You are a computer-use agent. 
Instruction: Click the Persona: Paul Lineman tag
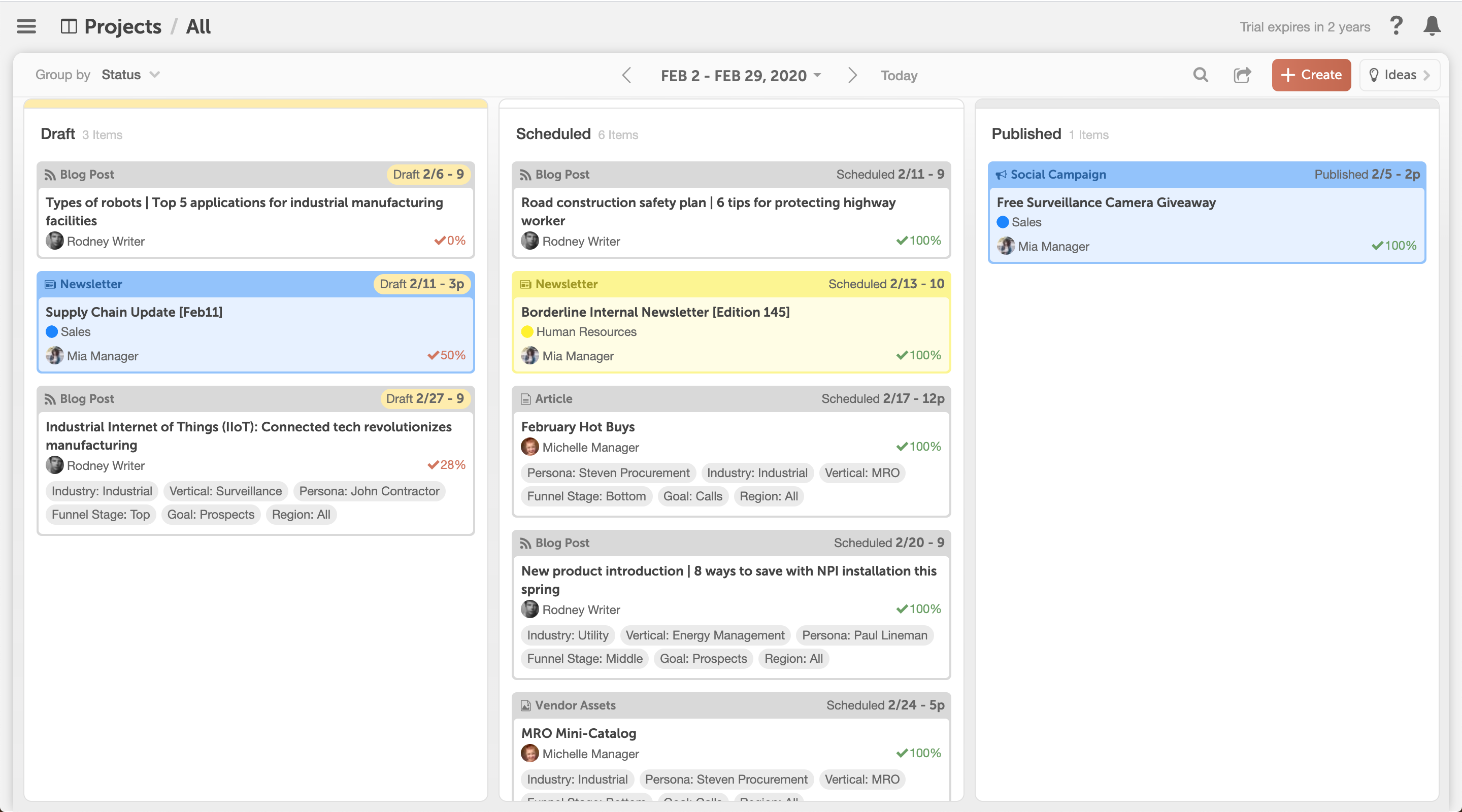click(x=865, y=635)
